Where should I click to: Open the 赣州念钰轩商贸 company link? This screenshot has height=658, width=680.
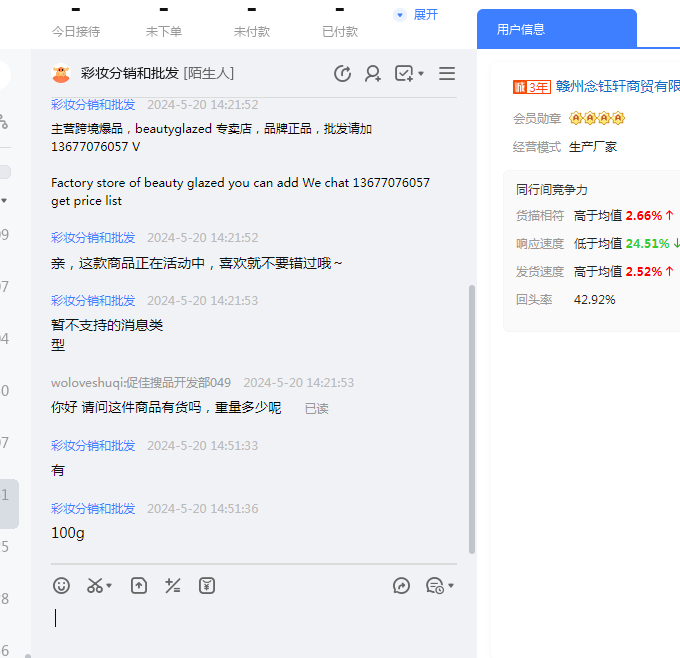click(618, 87)
